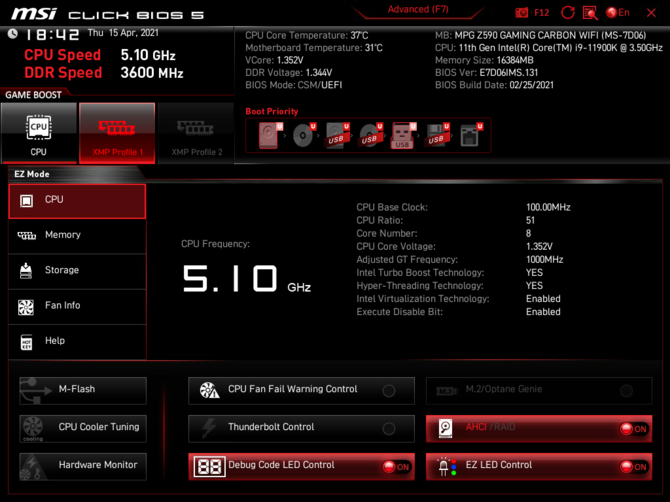Viewport: 670px width, 502px height.
Task: Turn off EZ LED Control switch
Action: click(x=634, y=467)
